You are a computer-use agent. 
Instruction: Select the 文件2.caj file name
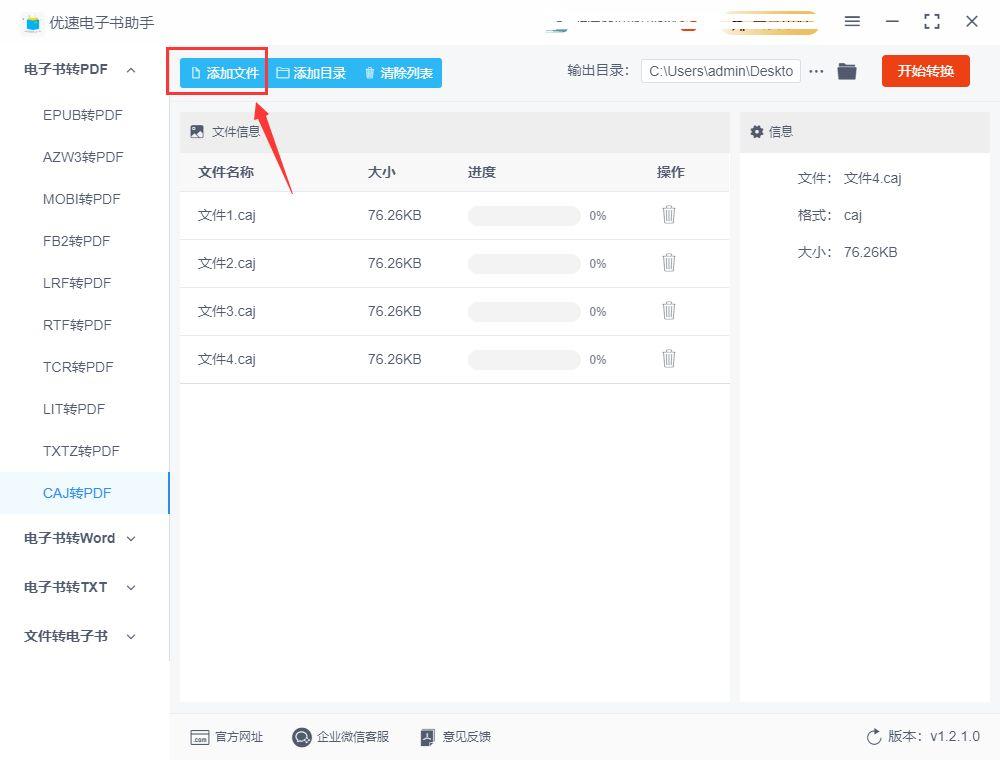click(226, 263)
